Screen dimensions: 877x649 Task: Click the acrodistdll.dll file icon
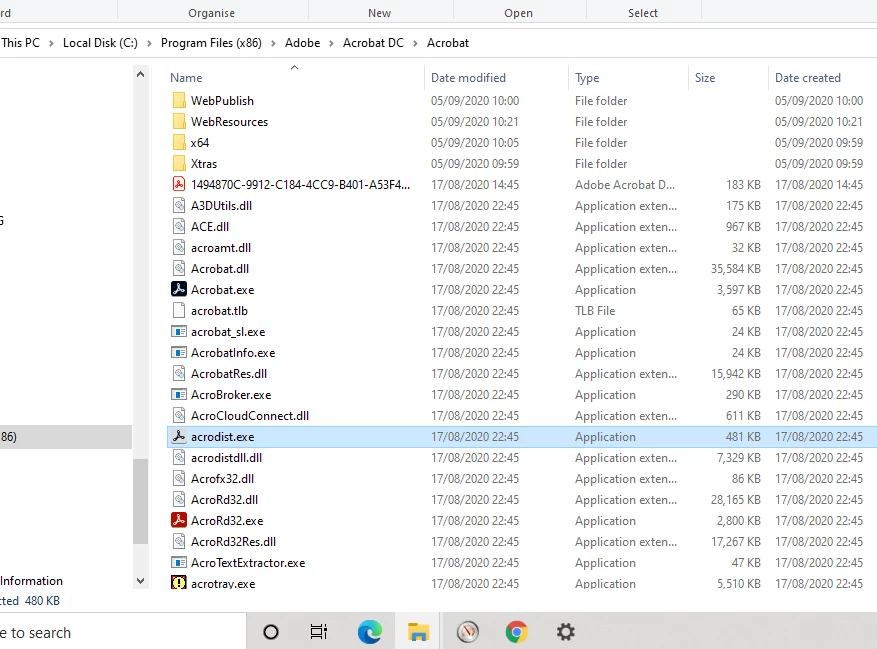point(179,458)
